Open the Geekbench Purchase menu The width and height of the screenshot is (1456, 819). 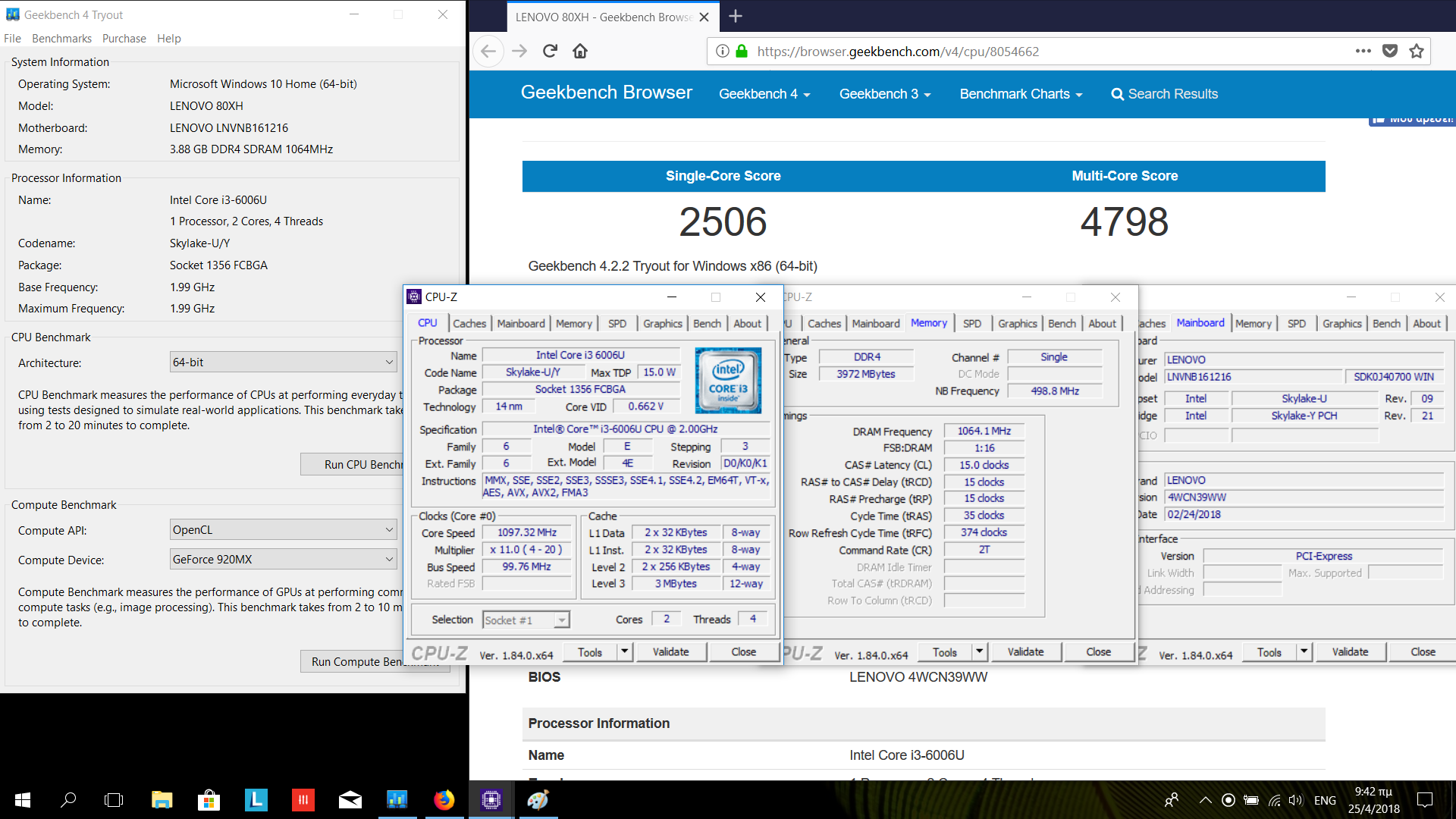[x=124, y=39]
